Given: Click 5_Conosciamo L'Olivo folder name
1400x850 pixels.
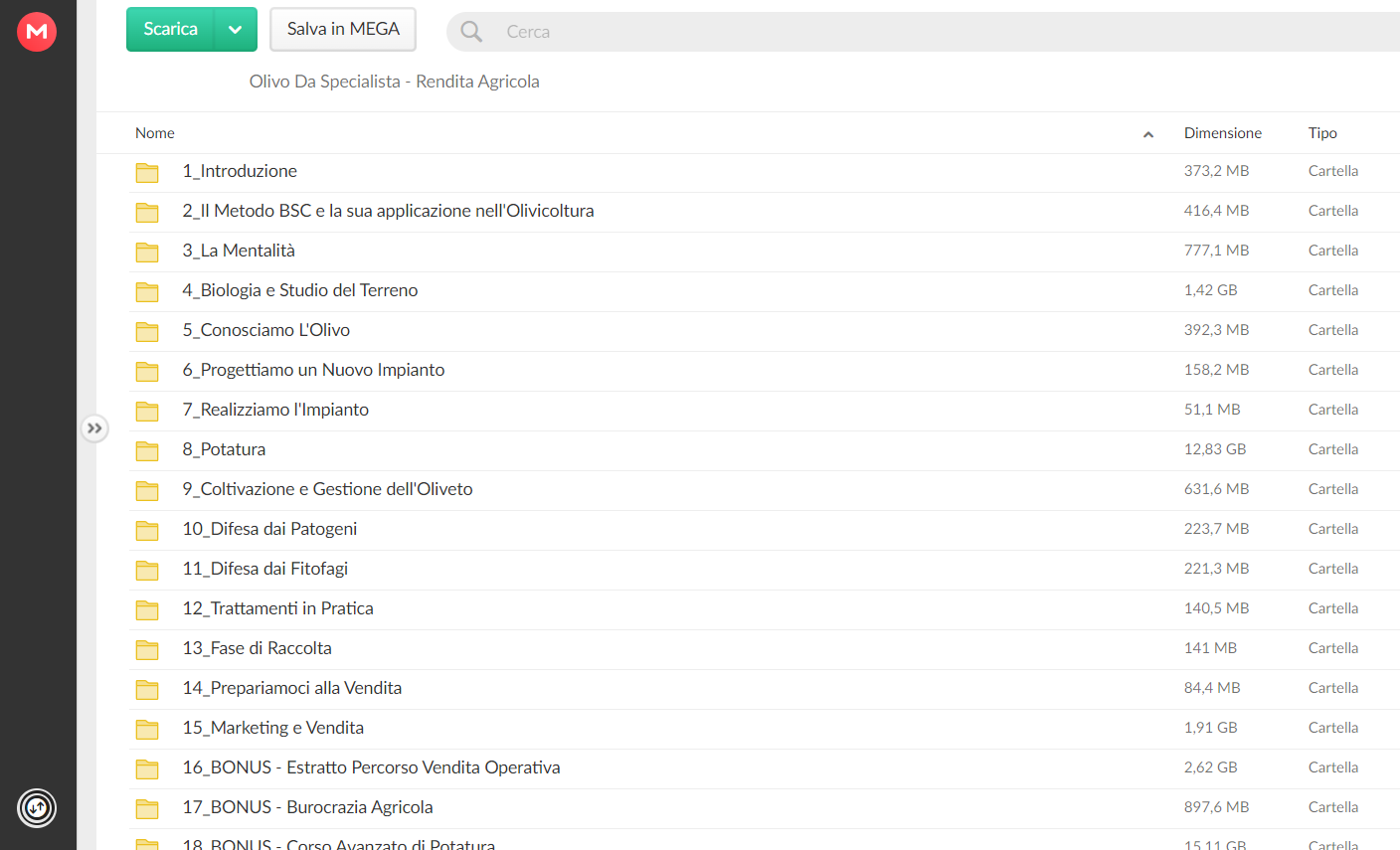Looking at the screenshot, I should click(x=266, y=330).
